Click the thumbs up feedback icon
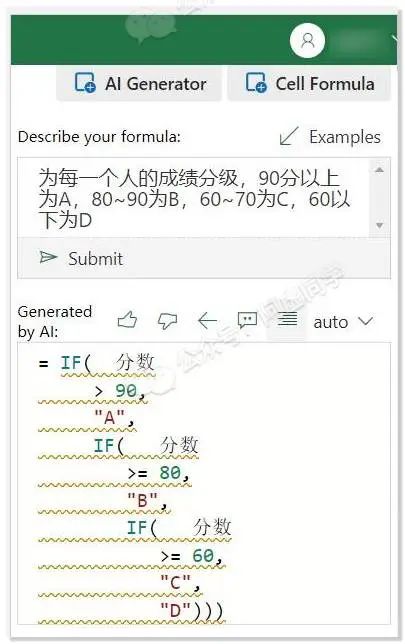 pyautogui.click(x=127, y=320)
